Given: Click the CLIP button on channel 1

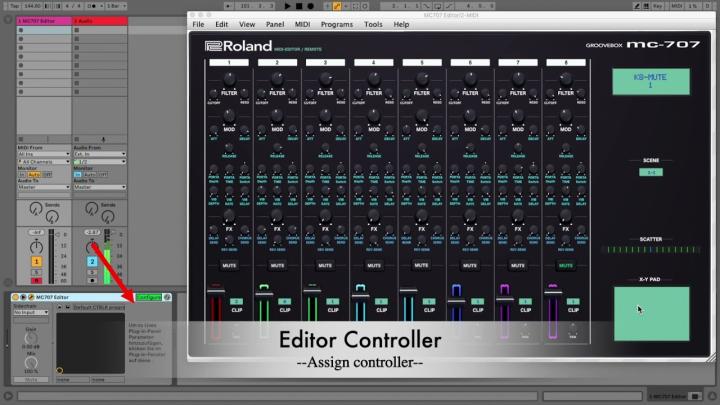Looking at the screenshot, I should pyautogui.click(x=236, y=302).
